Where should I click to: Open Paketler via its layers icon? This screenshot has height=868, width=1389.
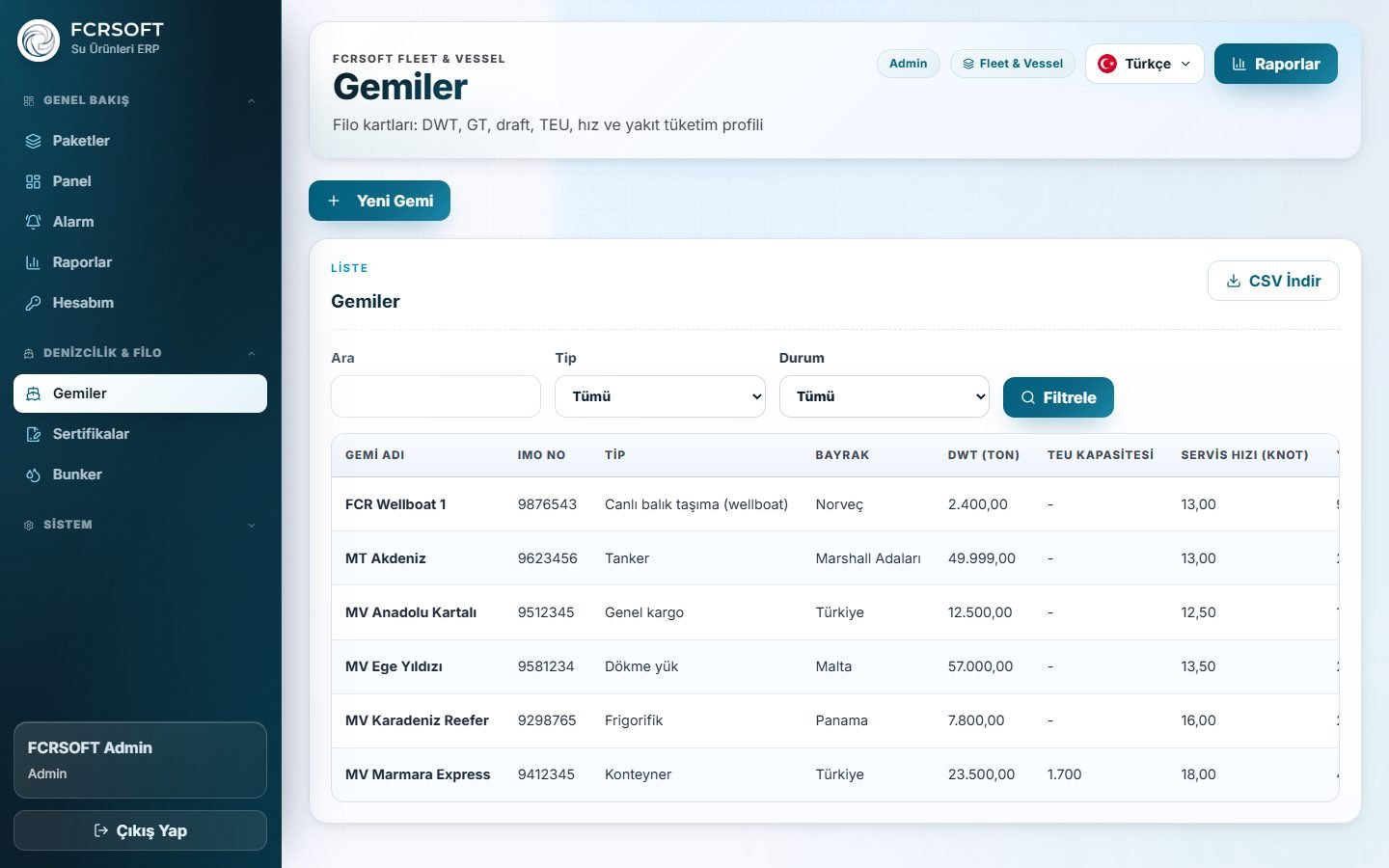point(33,141)
